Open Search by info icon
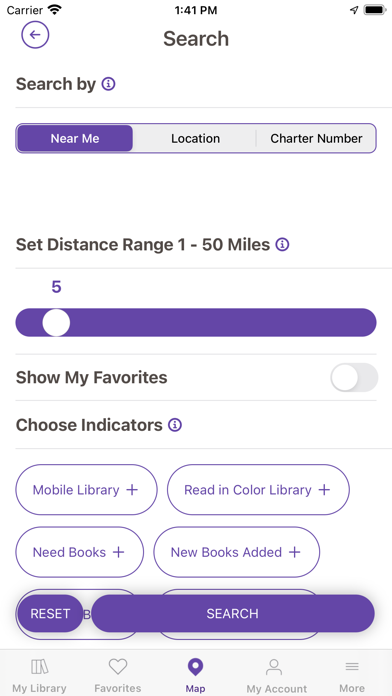 click(108, 84)
